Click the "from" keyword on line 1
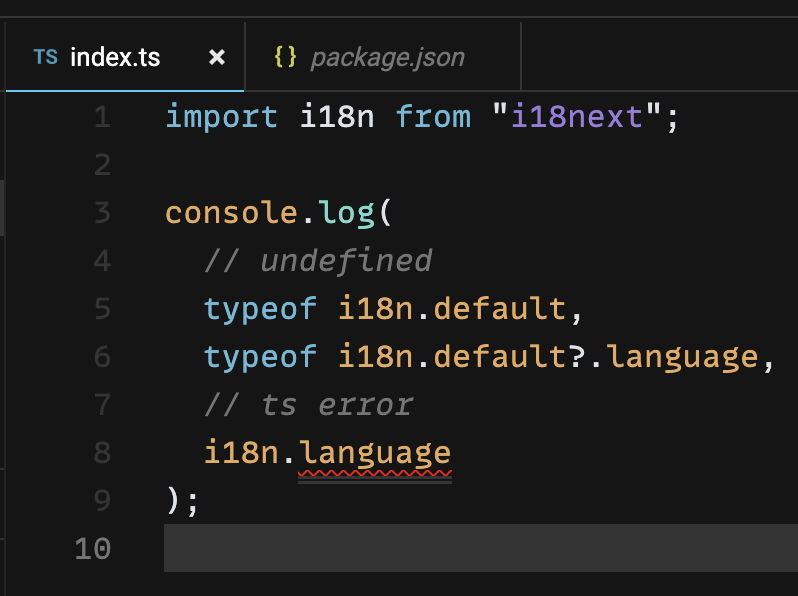The image size is (798, 596). click(x=433, y=117)
